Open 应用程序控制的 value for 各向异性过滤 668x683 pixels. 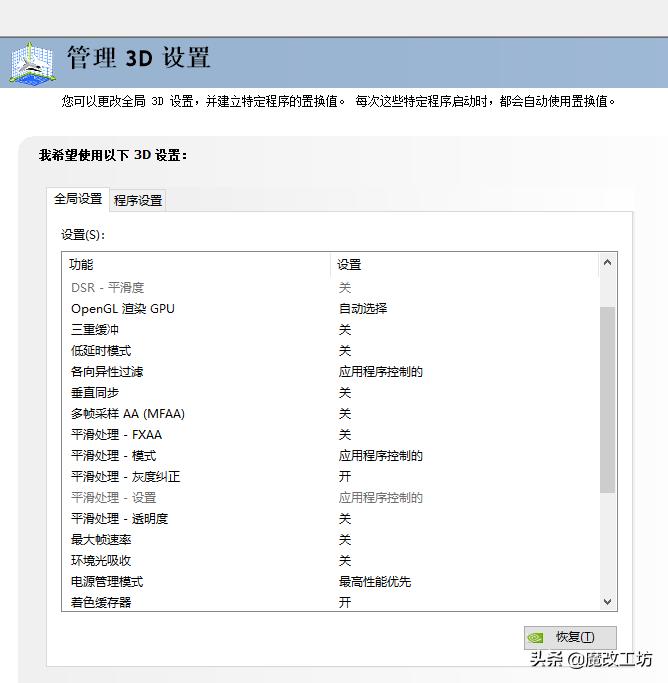click(x=381, y=372)
